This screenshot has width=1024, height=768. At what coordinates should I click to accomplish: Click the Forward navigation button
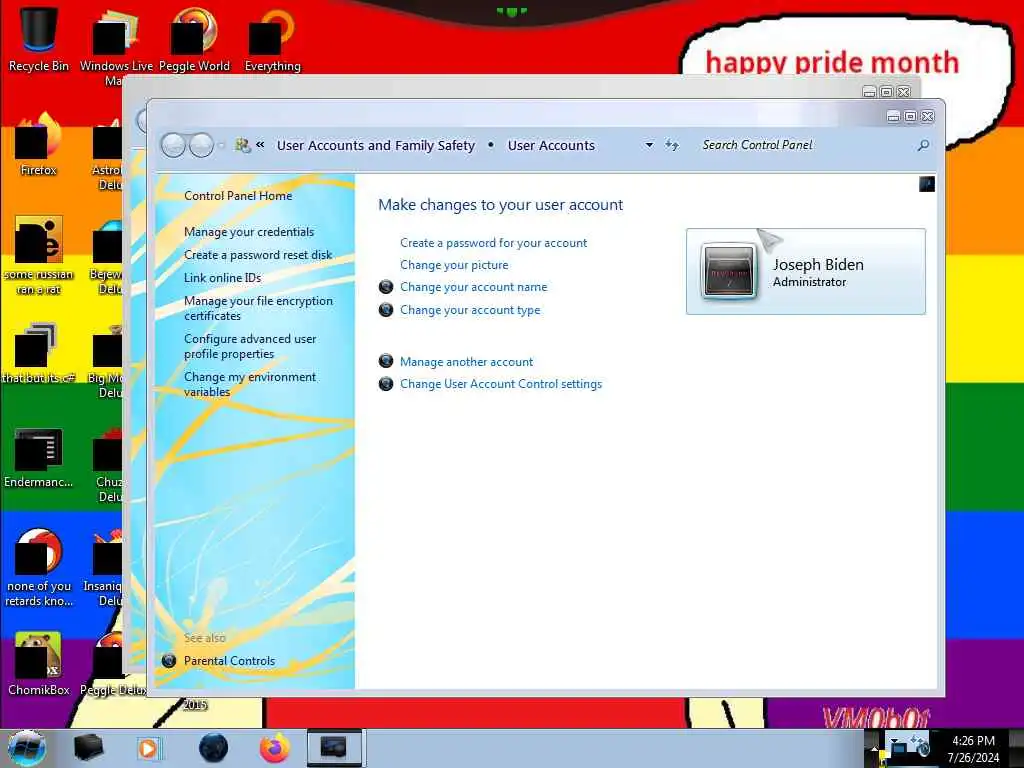tap(201, 145)
